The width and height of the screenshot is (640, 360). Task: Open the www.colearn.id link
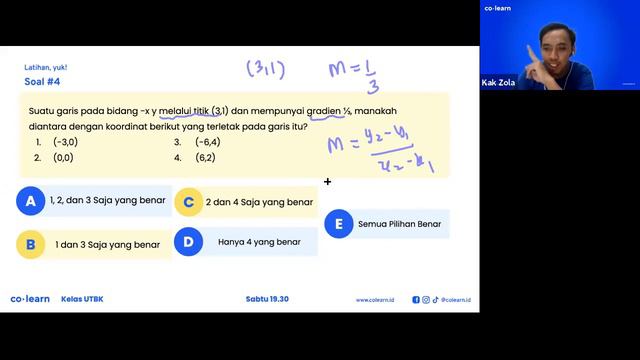(375, 300)
